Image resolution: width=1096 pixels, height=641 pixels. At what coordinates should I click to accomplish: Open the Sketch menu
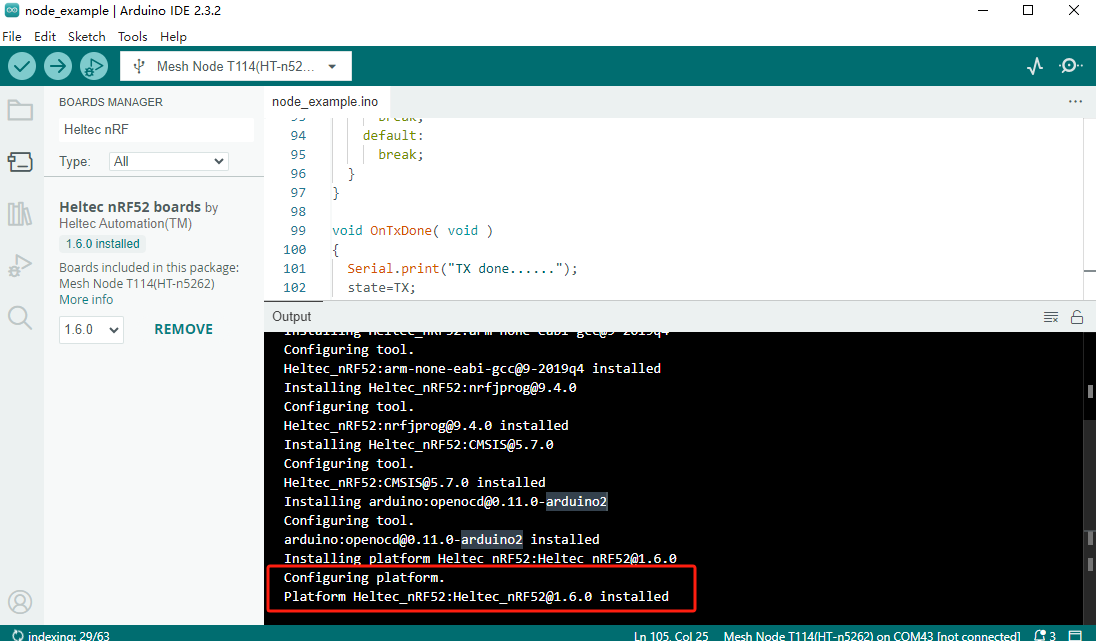(86, 36)
